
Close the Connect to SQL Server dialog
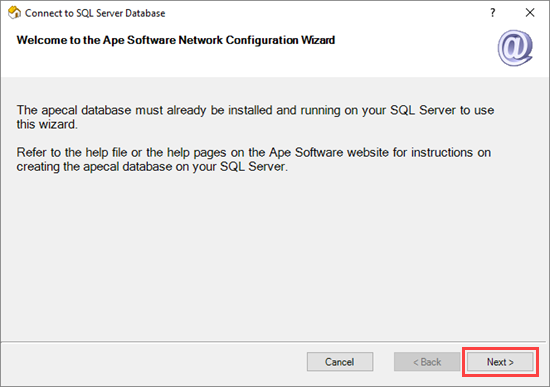tap(530, 13)
